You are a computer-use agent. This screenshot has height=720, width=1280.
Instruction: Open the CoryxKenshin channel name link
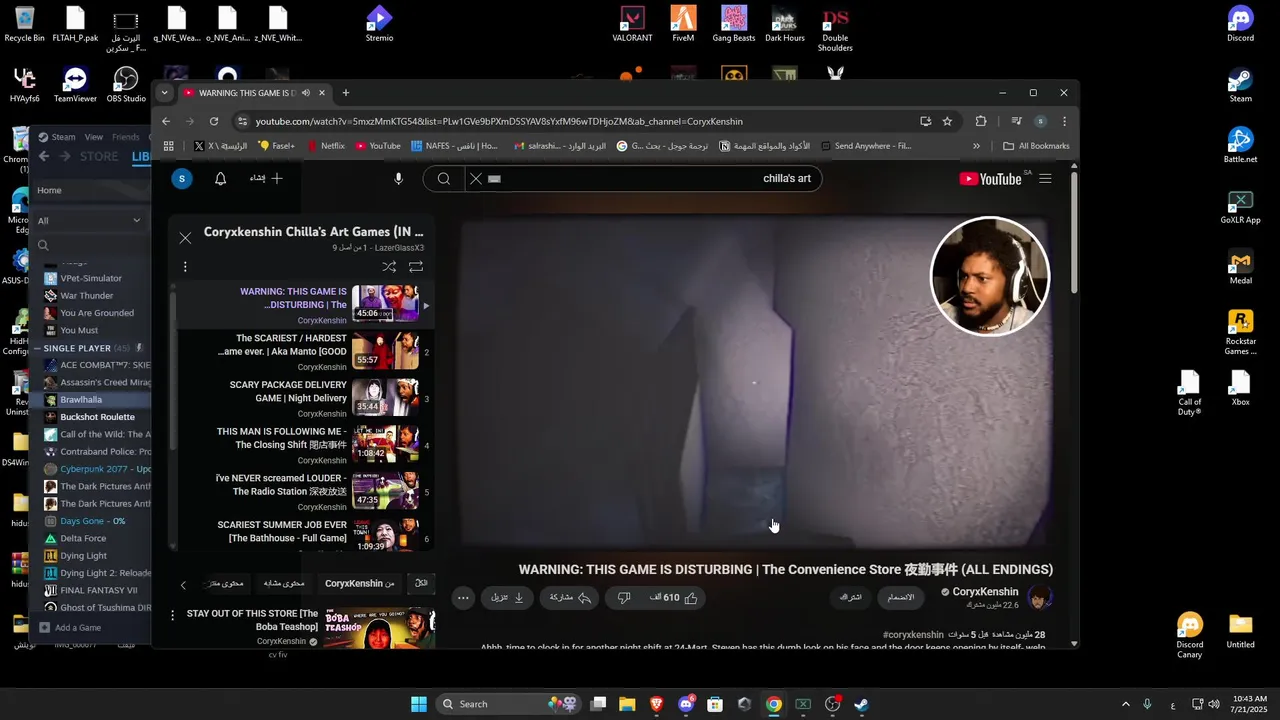tap(985, 592)
